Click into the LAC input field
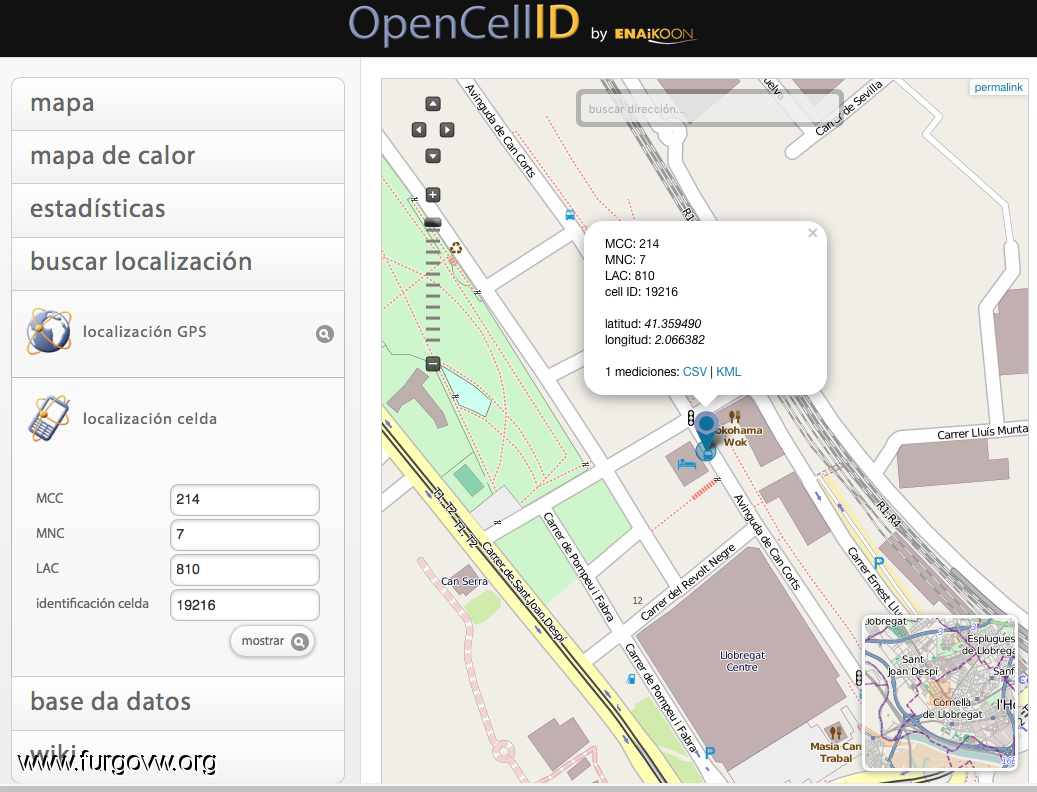 click(x=245, y=570)
